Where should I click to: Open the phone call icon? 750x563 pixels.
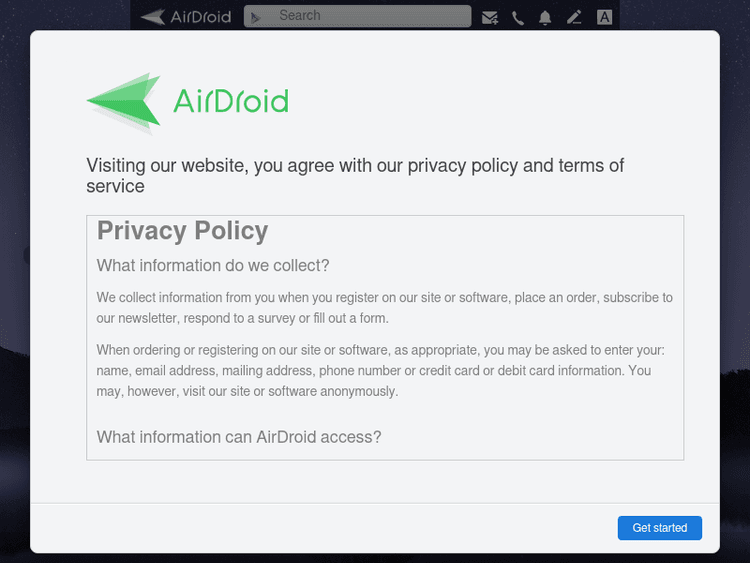point(518,17)
